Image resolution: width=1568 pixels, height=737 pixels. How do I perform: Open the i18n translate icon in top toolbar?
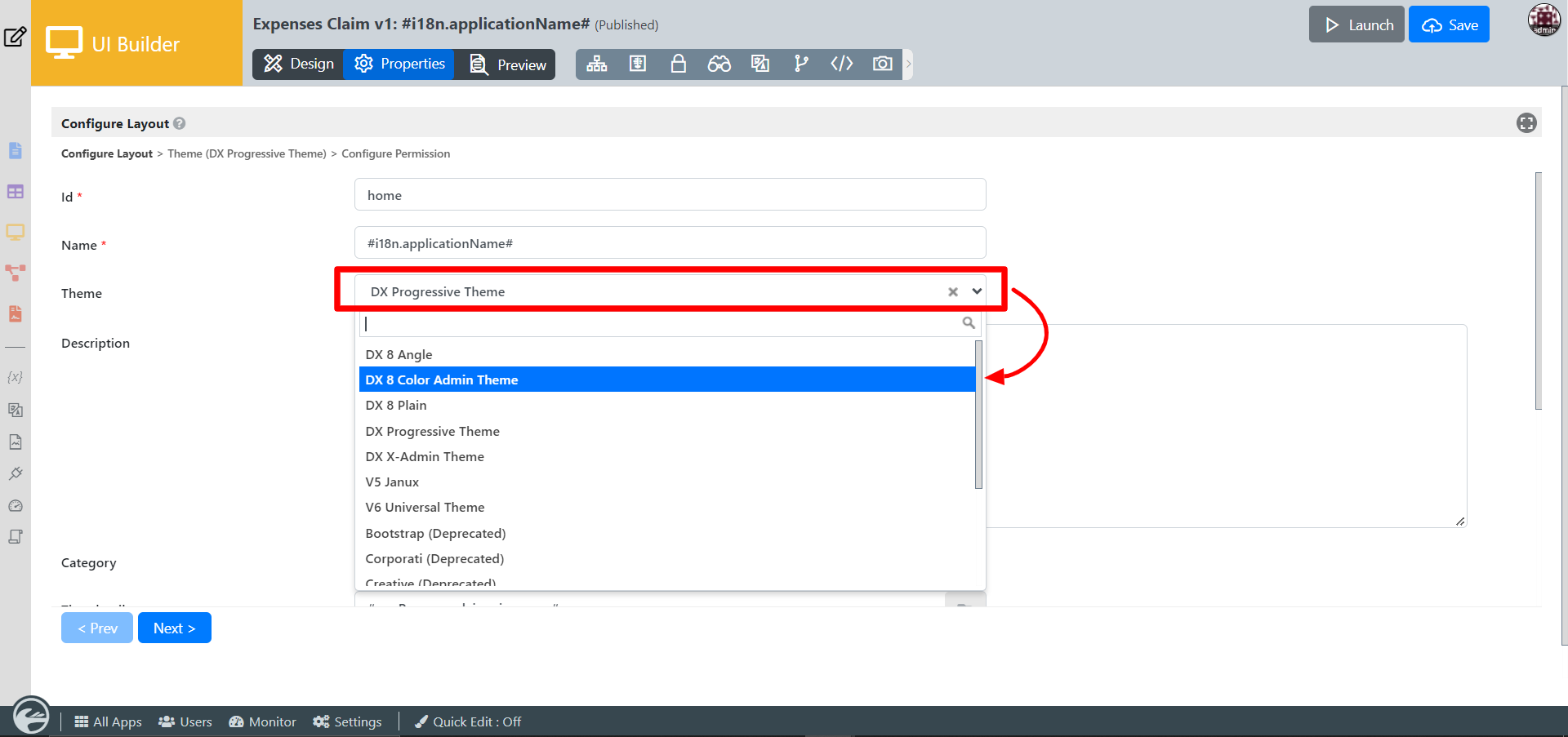coord(760,64)
